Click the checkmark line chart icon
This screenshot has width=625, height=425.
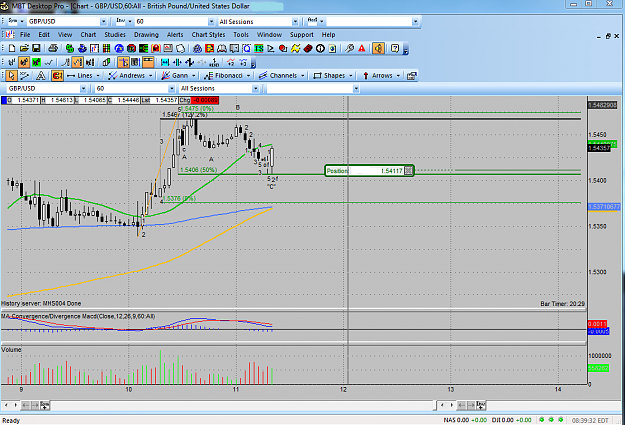49,62
